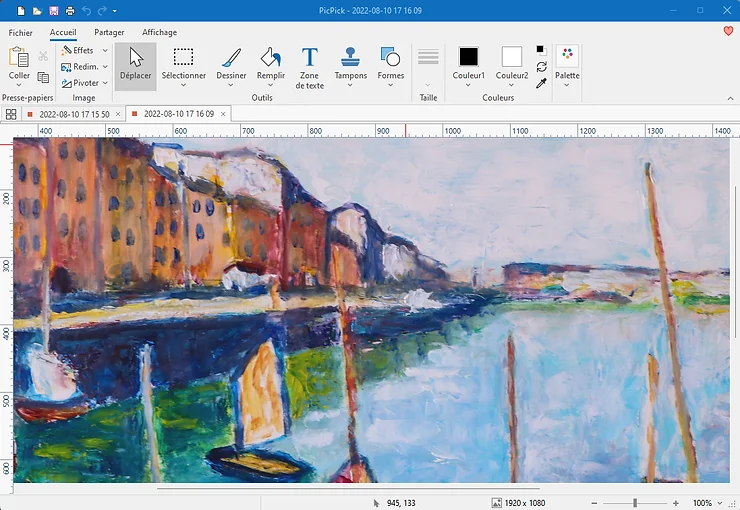The width and height of the screenshot is (740, 510).
Task: Click the black Couleur1 swatch
Action: [x=469, y=57]
